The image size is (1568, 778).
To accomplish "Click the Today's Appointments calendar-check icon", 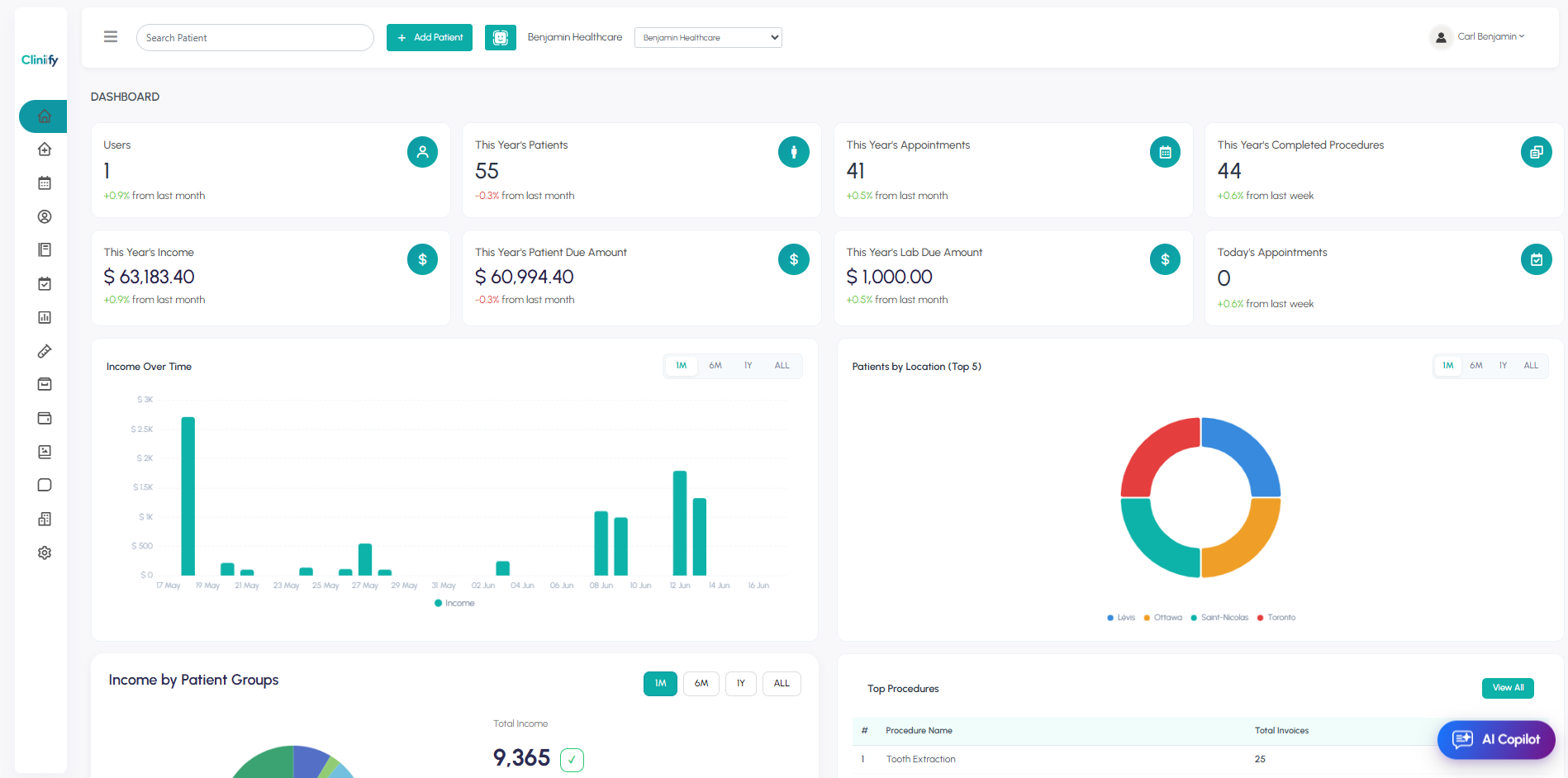I will click(1537, 259).
